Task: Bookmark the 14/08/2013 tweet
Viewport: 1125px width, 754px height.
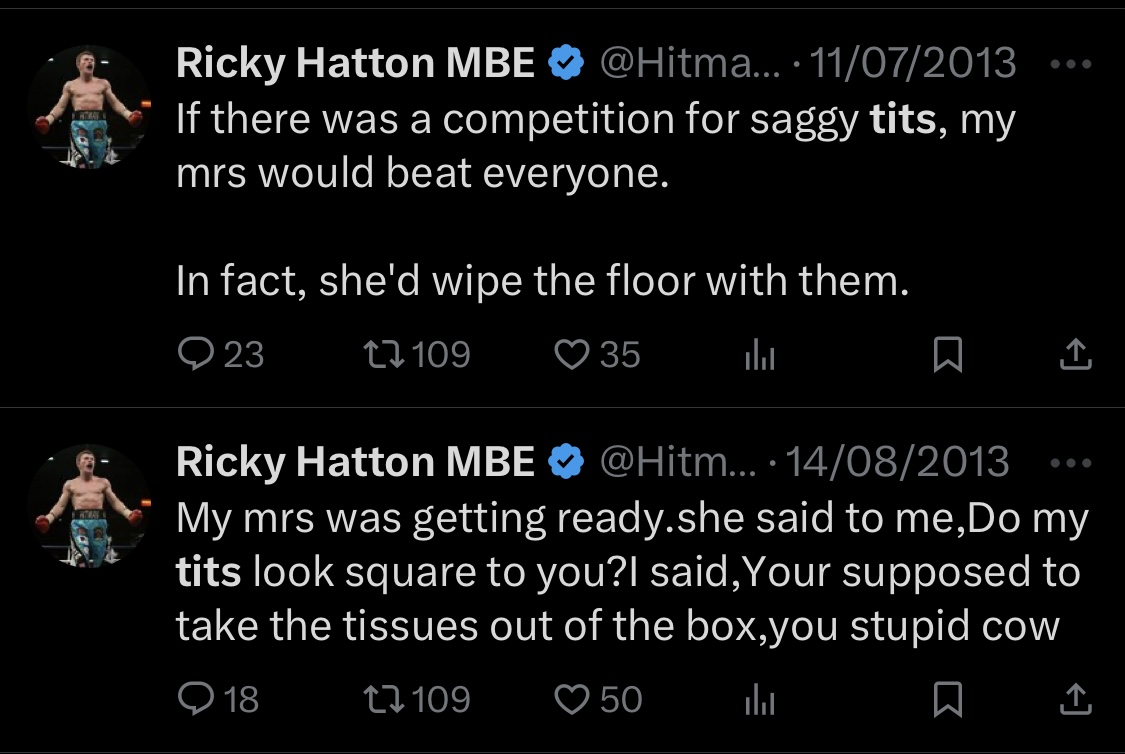Action: (x=946, y=699)
